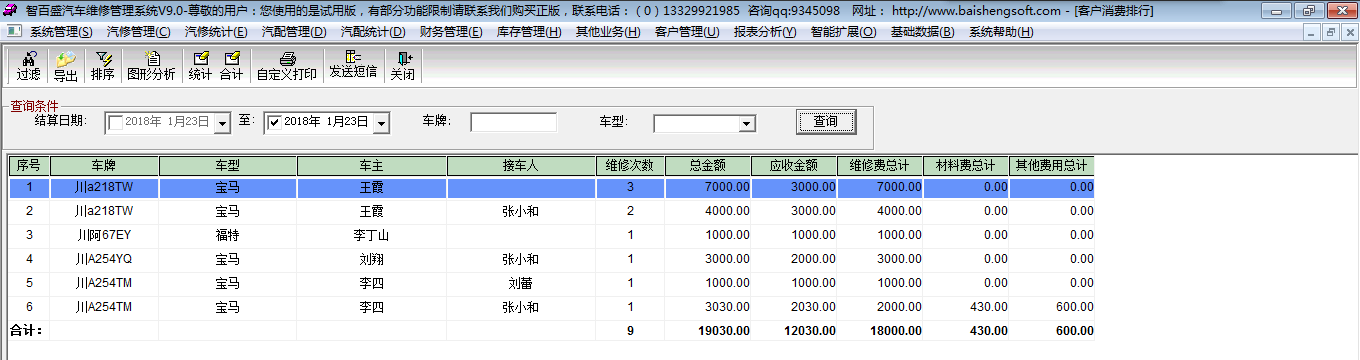Image resolution: width=1360 pixels, height=360 pixels.
Task: Click the 接车人 column header
Action: pyautogui.click(x=521, y=166)
